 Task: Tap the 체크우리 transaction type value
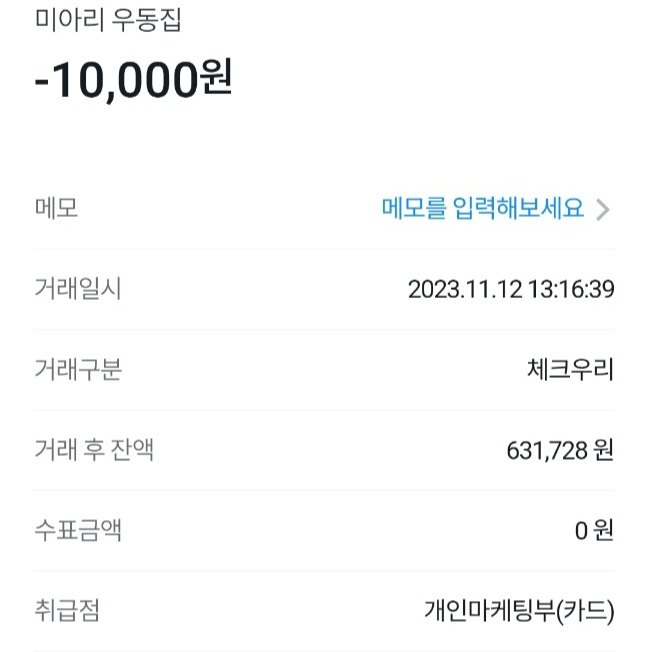[569, 370]
